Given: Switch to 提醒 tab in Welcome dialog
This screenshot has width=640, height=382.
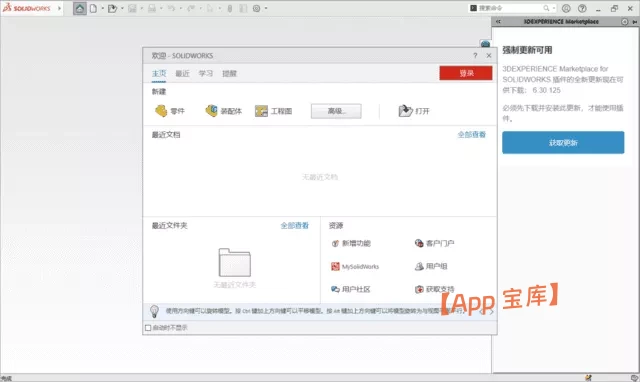Looking at the screenshot, I should click(x=229, y=73).
